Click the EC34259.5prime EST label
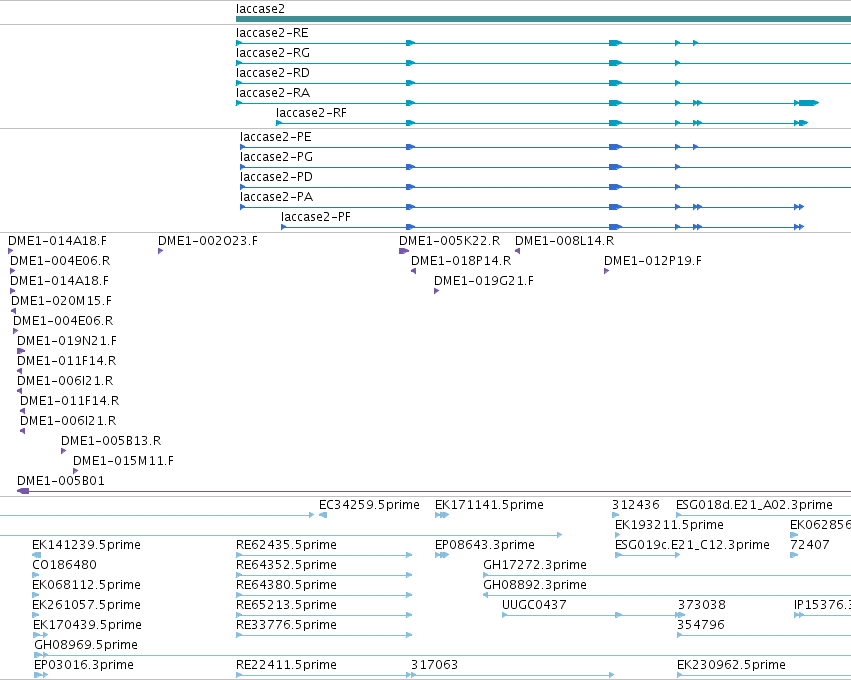The width and height of the screenshot is (851, 680). (369, 505)
